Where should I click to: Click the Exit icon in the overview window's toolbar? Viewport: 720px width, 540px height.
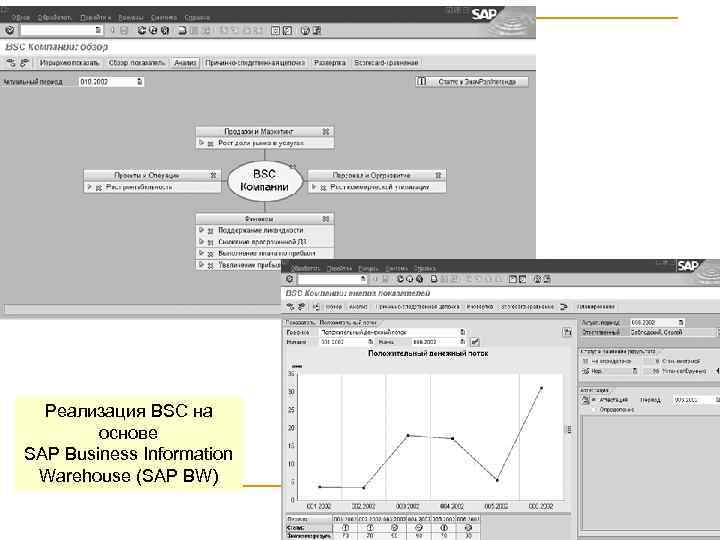coord(153,30)
